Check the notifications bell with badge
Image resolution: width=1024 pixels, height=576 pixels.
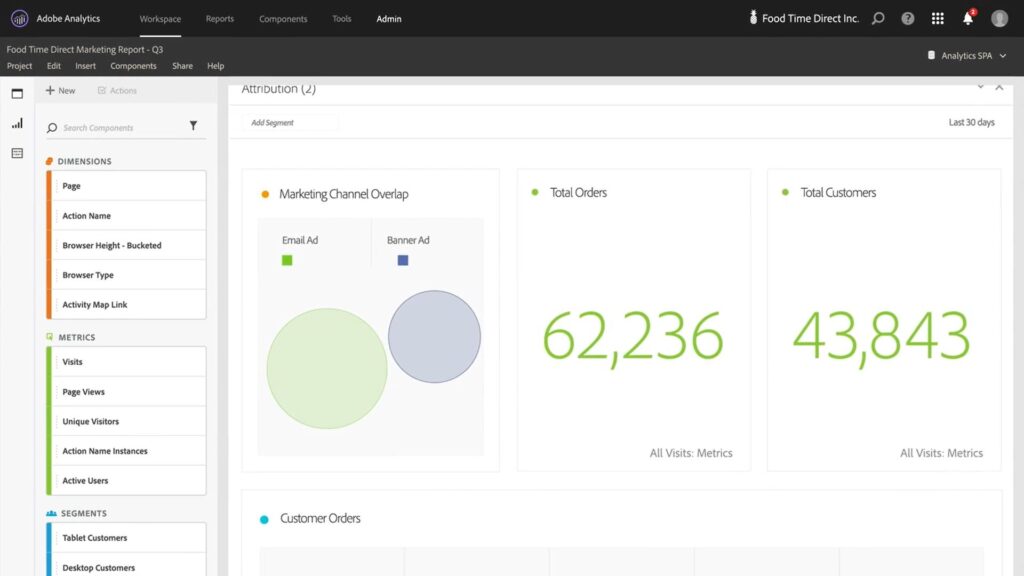click(x=966, y=17)
